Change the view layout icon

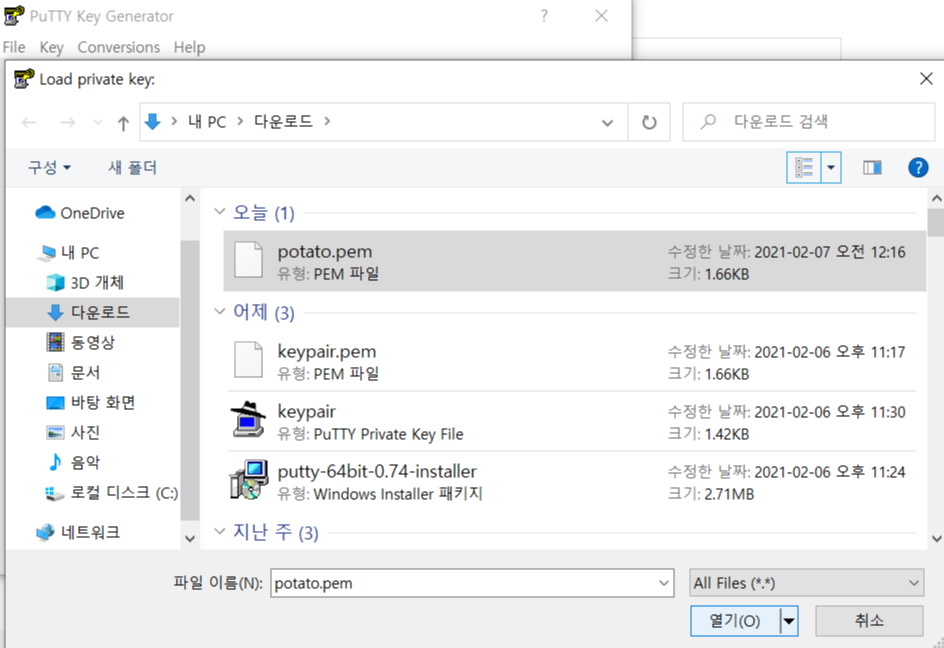click(804, 167)
